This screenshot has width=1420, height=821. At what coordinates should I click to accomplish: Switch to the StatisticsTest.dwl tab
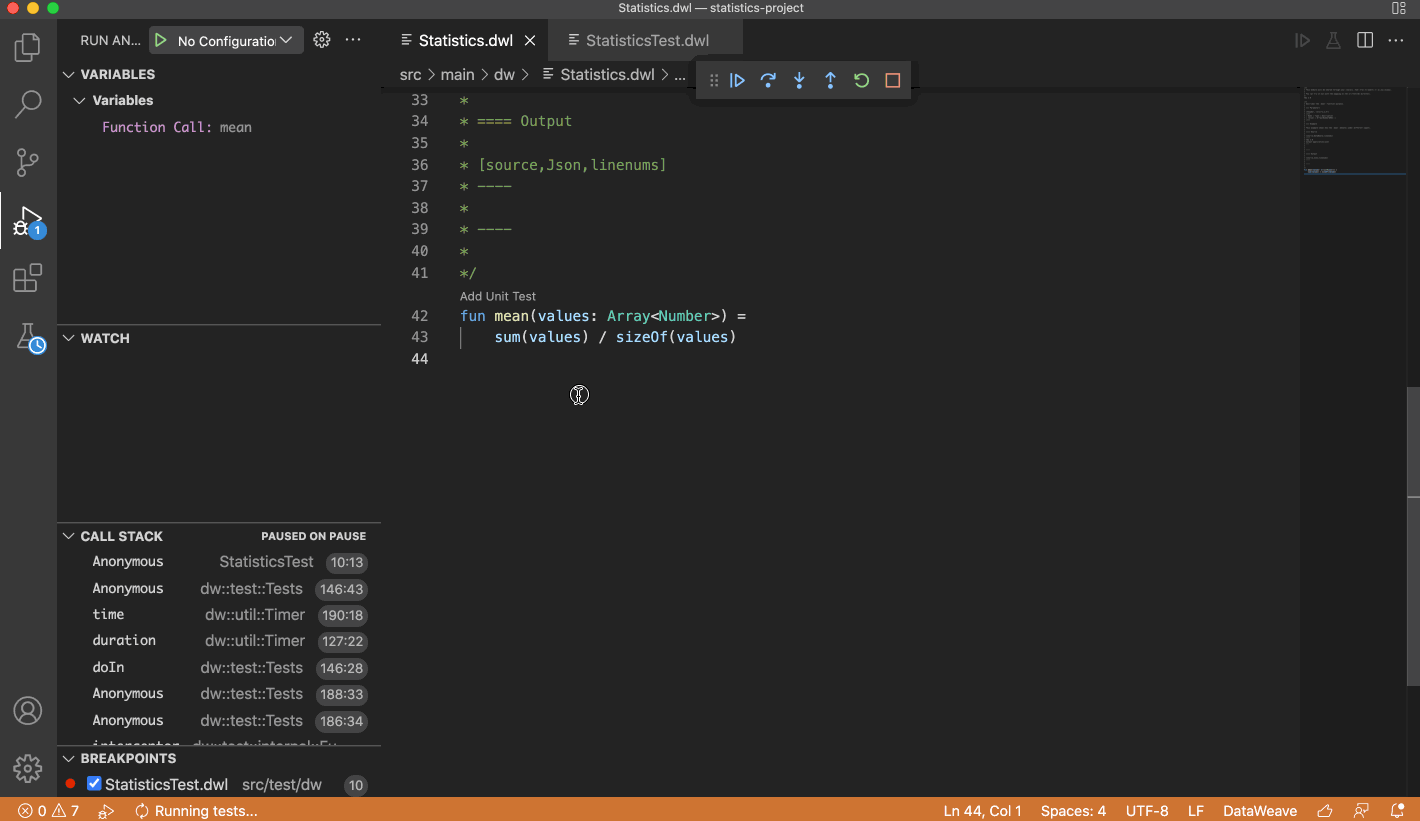tap(647, 41)
